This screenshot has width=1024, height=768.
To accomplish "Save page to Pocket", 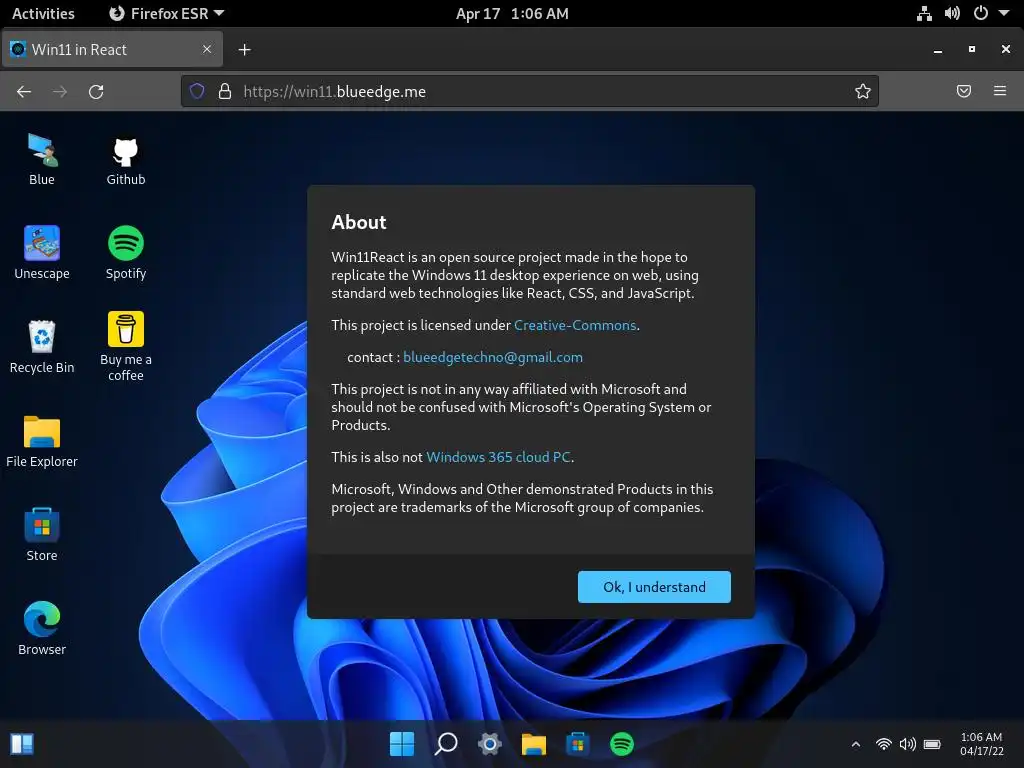I will (963, 91).
